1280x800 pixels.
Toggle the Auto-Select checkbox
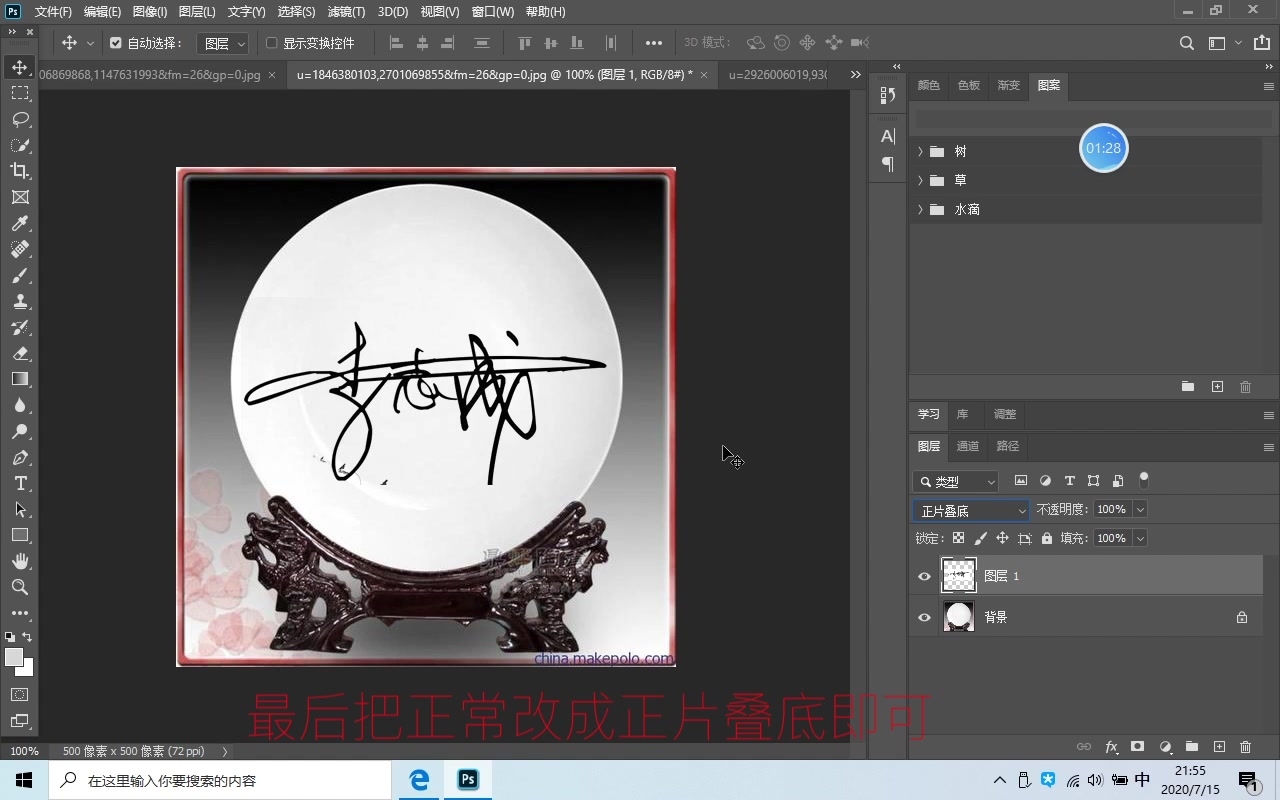point(115,43)
